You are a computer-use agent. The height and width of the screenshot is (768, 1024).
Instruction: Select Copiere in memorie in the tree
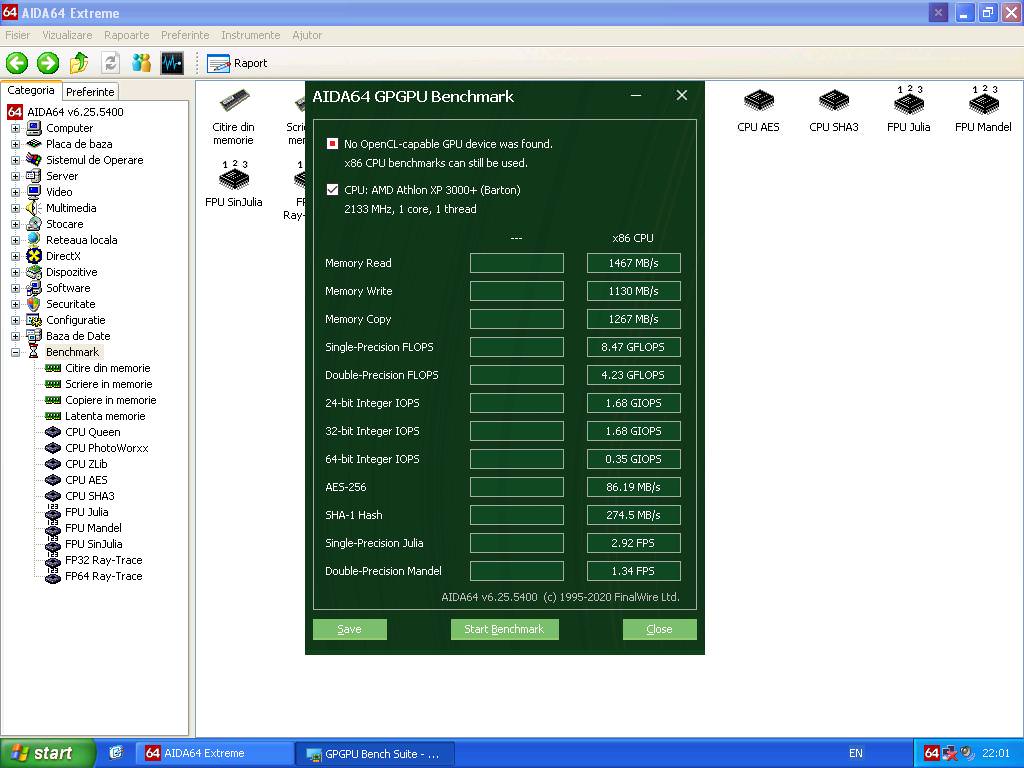110,400
